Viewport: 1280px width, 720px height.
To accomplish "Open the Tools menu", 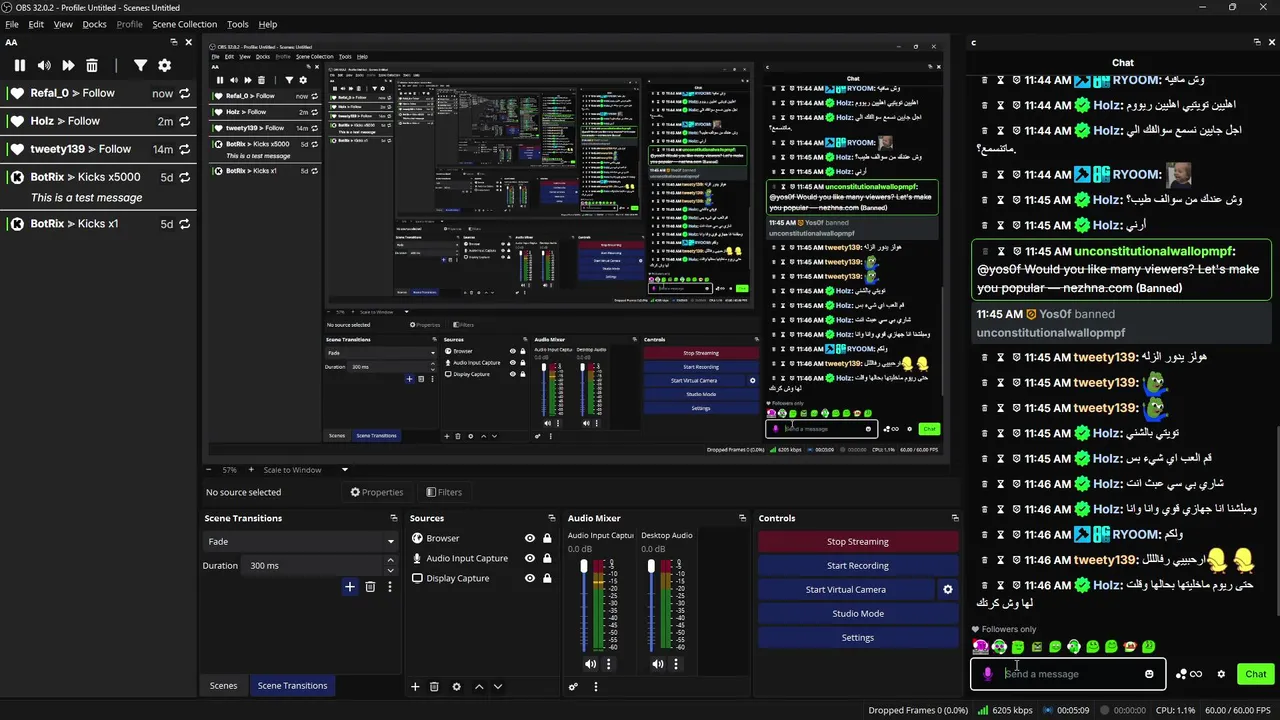I will point(238,24).
